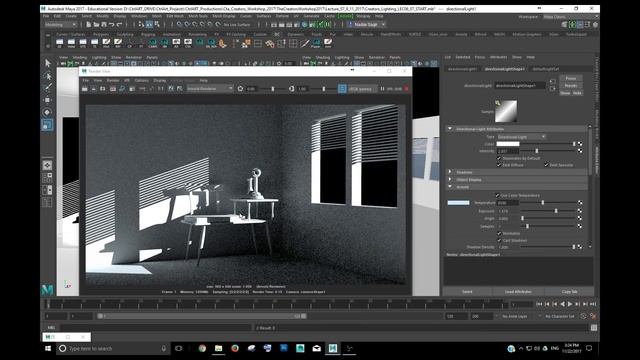Image resolution: width=640 pixels, height=360 pixels.
Task: Toggle Normalize checkbox in Arnold section
Action: [499, 233]
